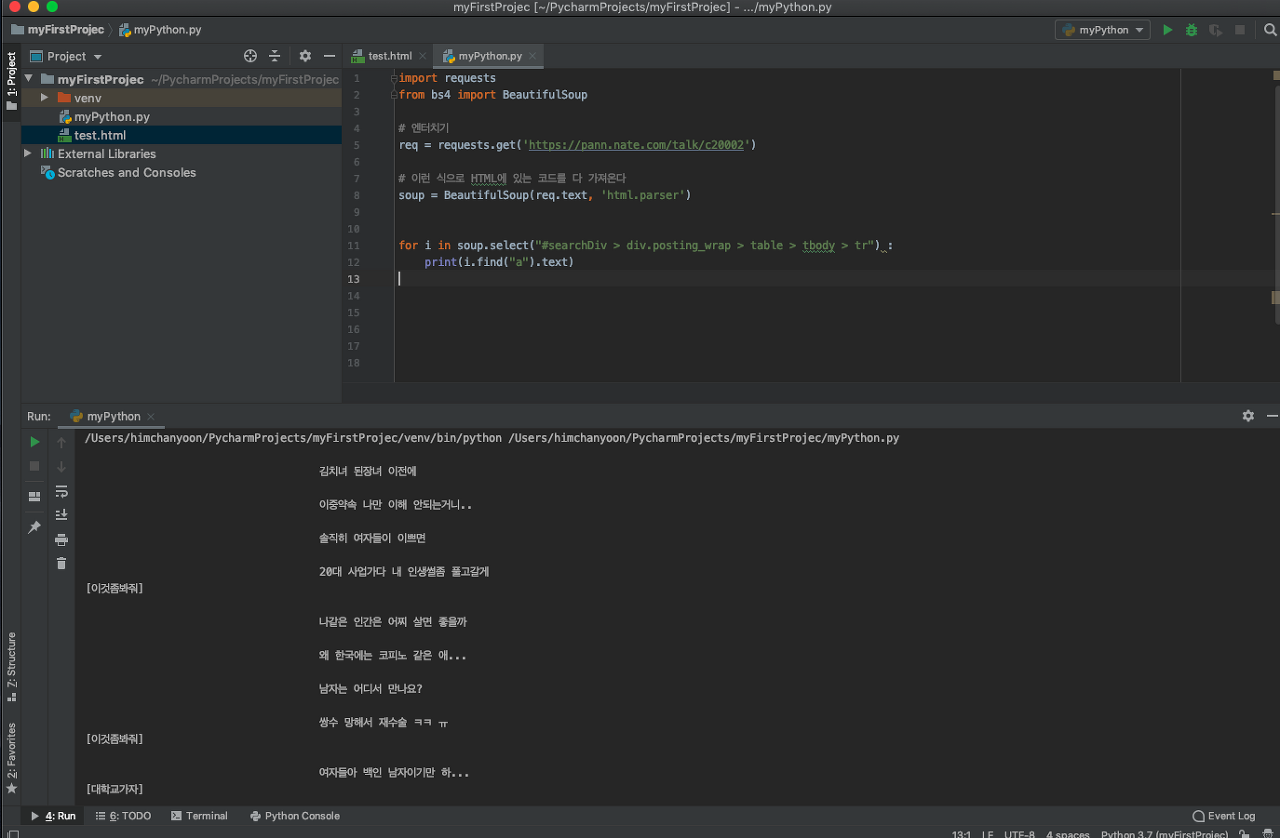Viewport: 1280px width, 838px height.
Task: Toggle scroll to end in console
Action: (61, 514)
